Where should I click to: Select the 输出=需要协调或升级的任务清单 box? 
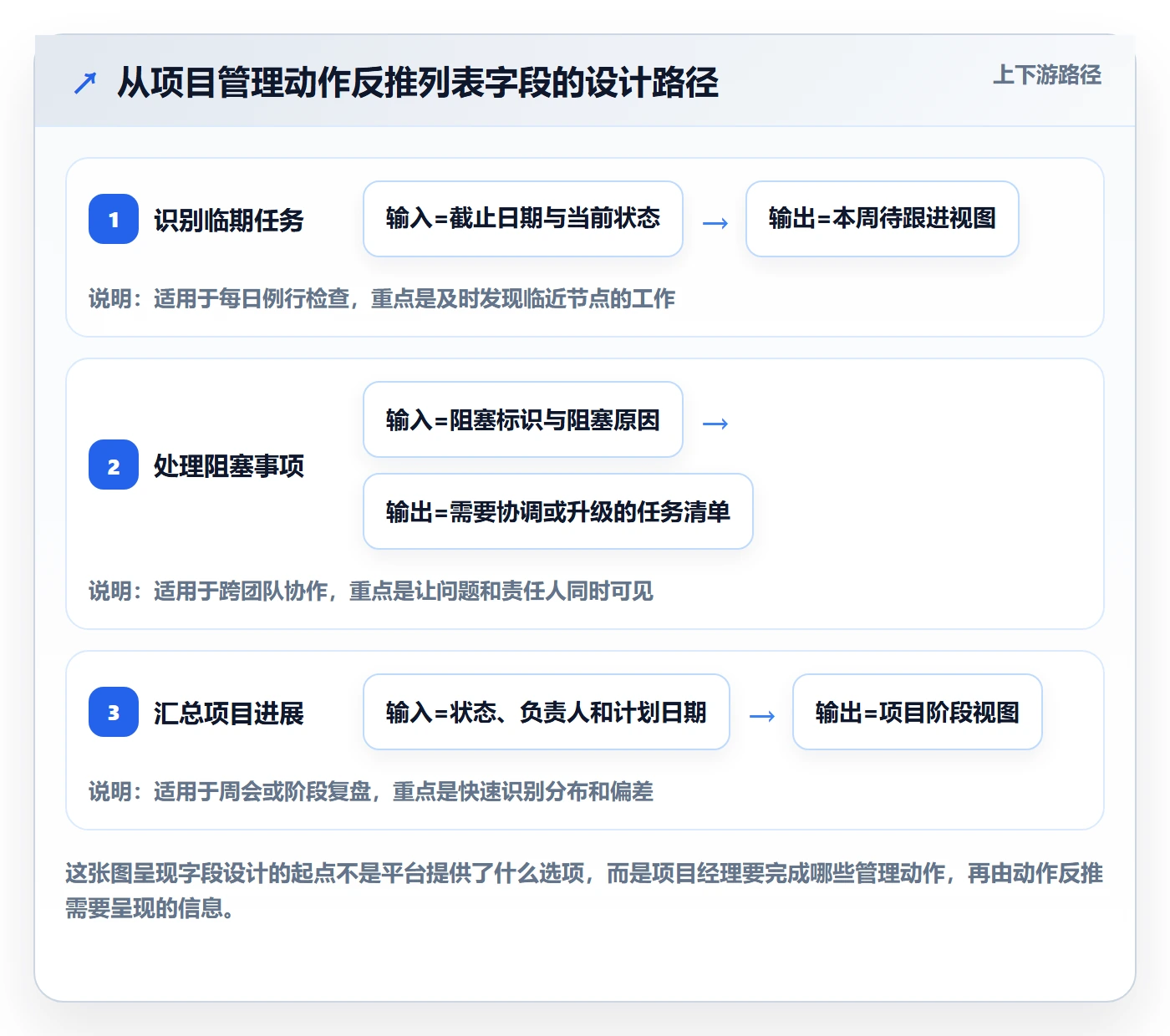(558, 511)
